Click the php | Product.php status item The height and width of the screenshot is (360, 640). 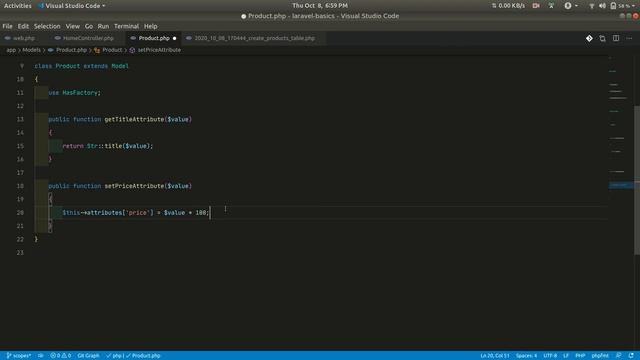point(133,356)
